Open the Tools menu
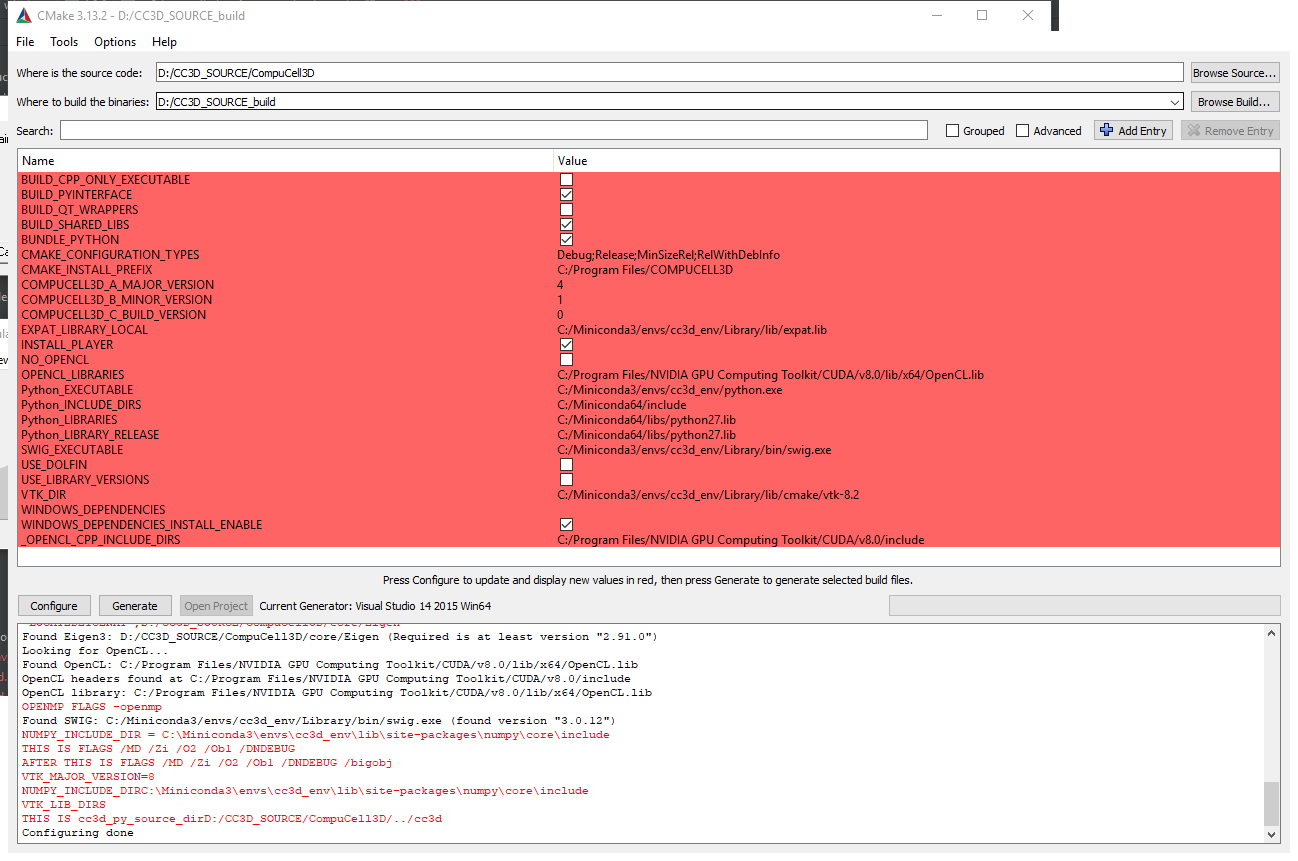 (x=64, y=42)
